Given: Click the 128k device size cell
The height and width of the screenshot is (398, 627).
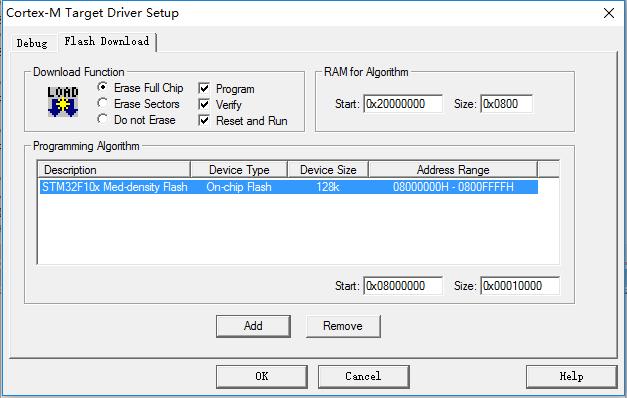Looking at the screenshot, I should [x=327, y=187].
